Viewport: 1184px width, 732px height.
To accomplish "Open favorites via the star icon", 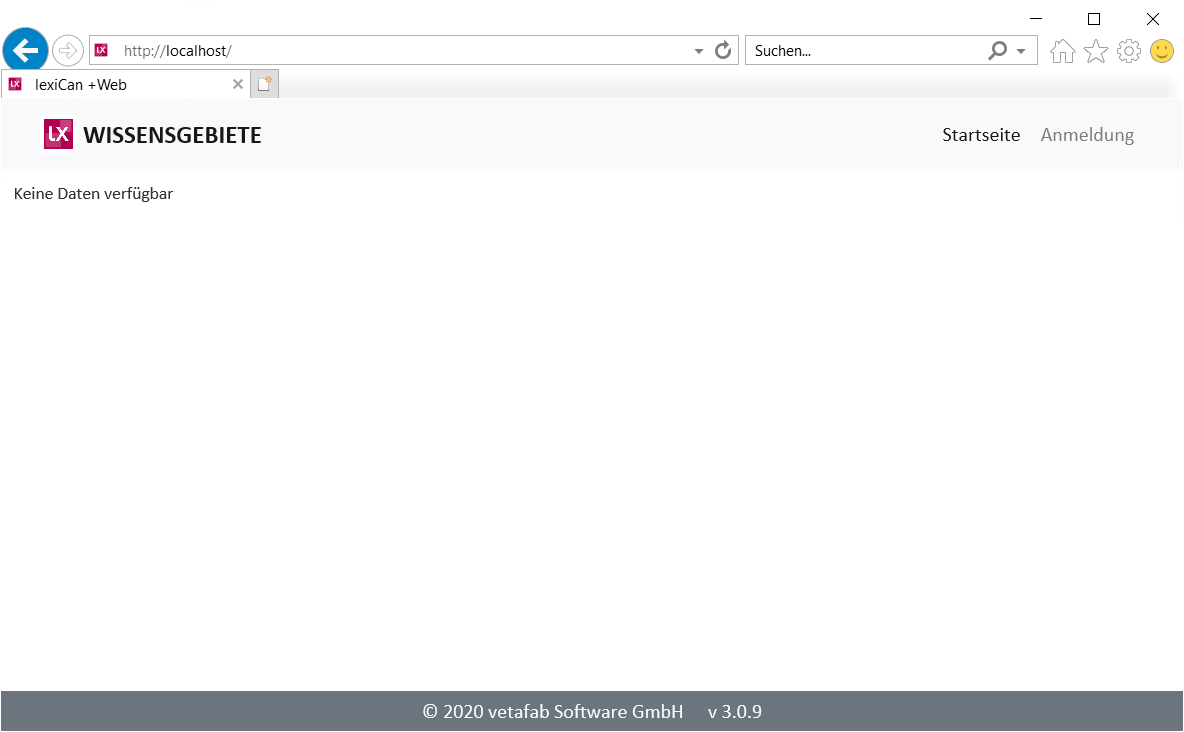I will (x=1096, y=51).
